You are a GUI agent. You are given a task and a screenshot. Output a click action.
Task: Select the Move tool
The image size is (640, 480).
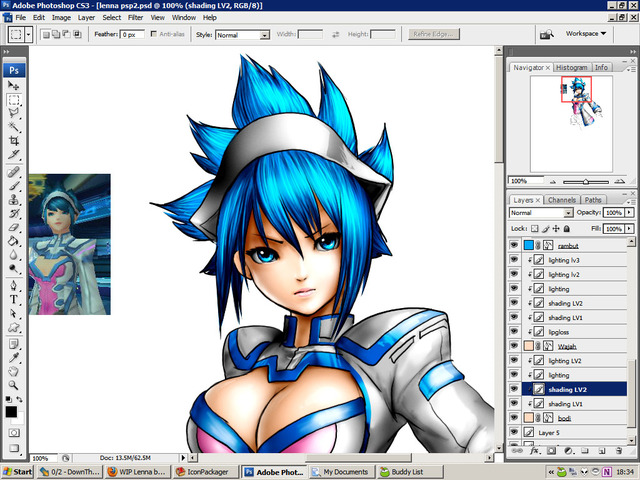13,85
